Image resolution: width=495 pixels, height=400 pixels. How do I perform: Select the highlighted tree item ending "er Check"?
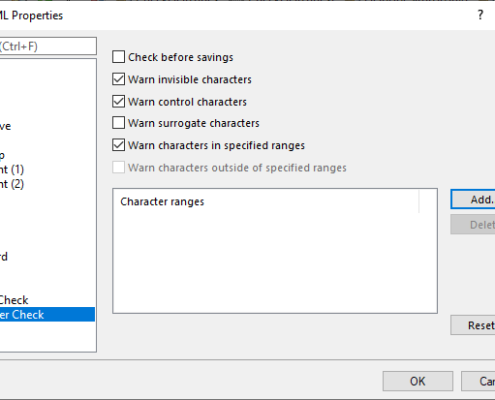[47, 315]
